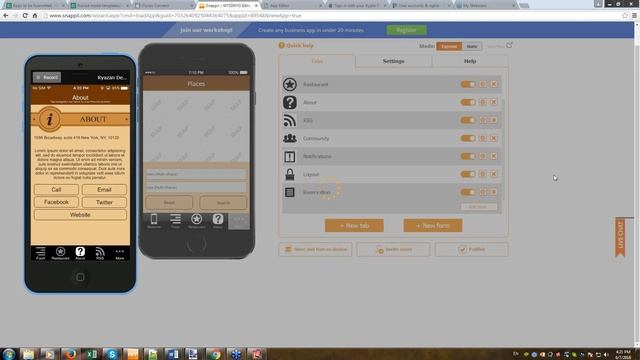Switch to the Help panel tab
The height and width of the screenshot is (360, 640).
click(470, 61)
